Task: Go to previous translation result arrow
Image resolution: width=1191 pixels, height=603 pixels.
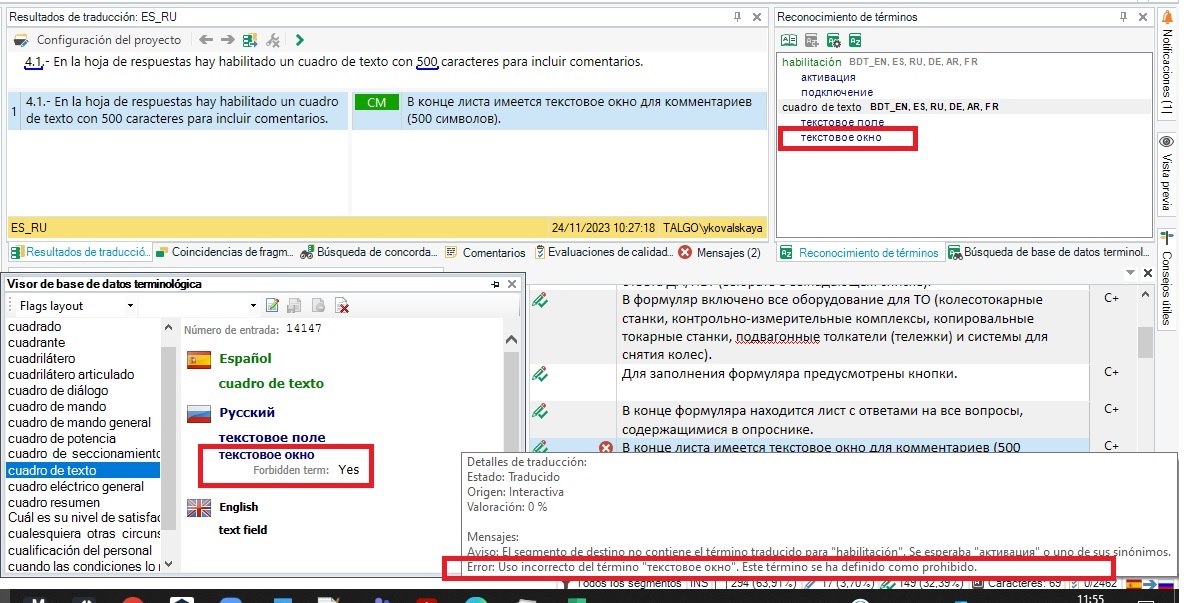Action: 206,40
